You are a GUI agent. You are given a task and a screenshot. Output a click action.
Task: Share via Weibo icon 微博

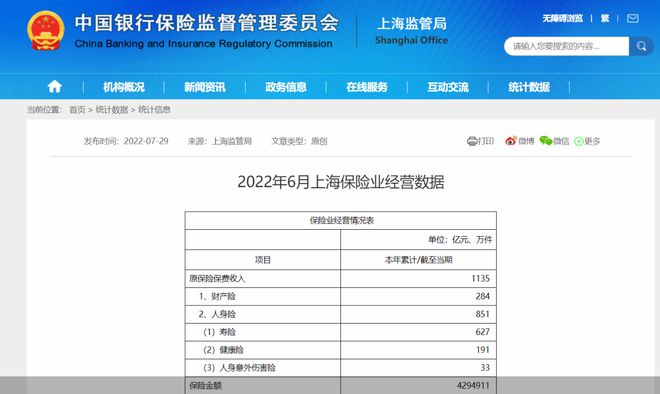point(519,141)
